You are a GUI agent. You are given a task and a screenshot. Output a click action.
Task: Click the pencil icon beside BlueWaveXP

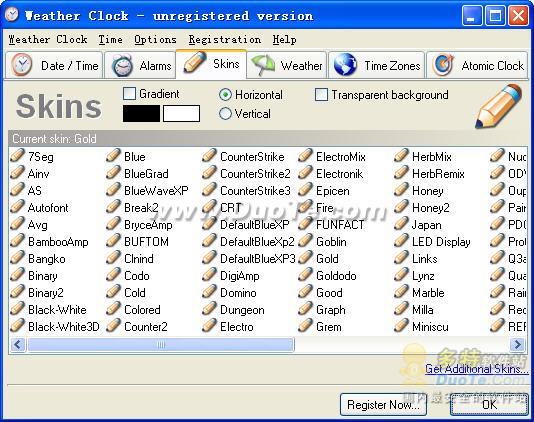click(113, 190)
